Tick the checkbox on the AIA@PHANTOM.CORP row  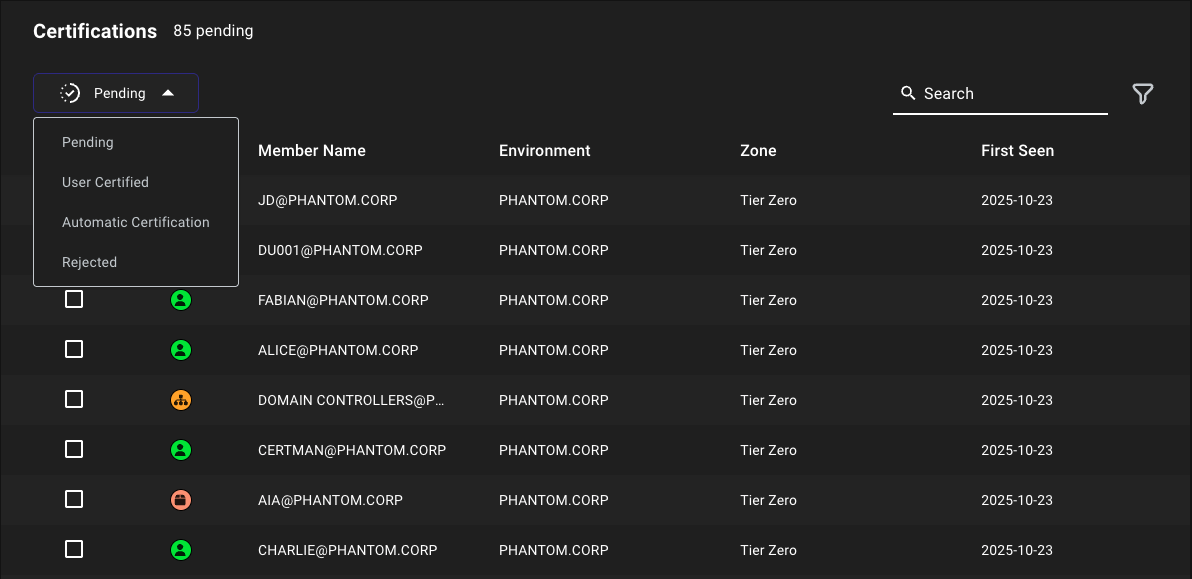pyautogui.click(x=74, y=499)
